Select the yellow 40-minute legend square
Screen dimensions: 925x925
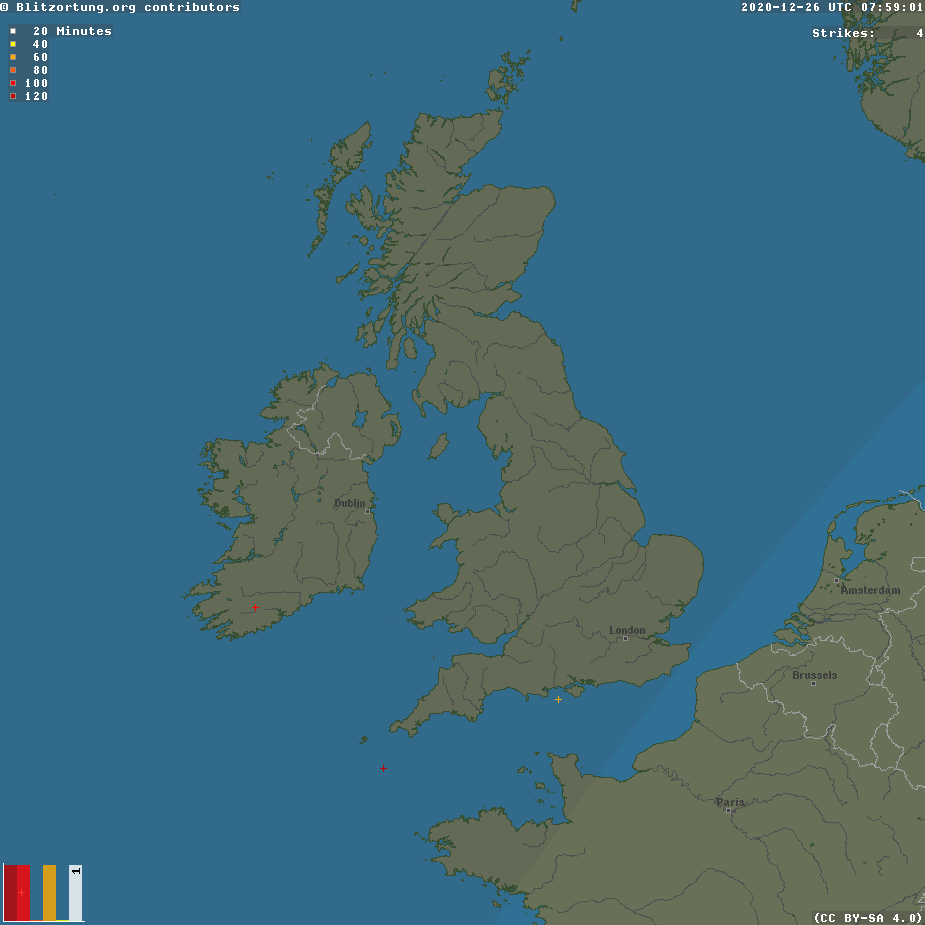tap(13, 44)
